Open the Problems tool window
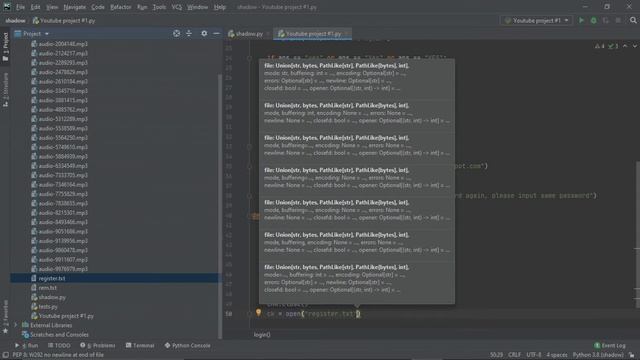This screenshot has width=640, height=360. point(98,345)
